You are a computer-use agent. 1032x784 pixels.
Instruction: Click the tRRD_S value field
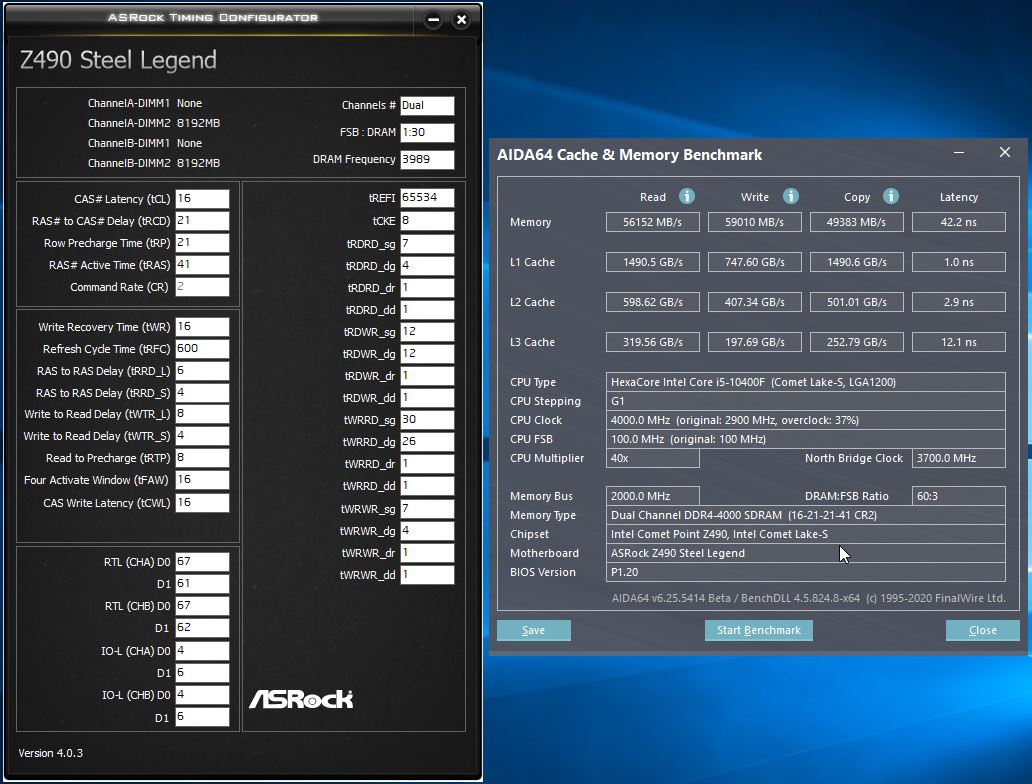(x=202, y=393)
